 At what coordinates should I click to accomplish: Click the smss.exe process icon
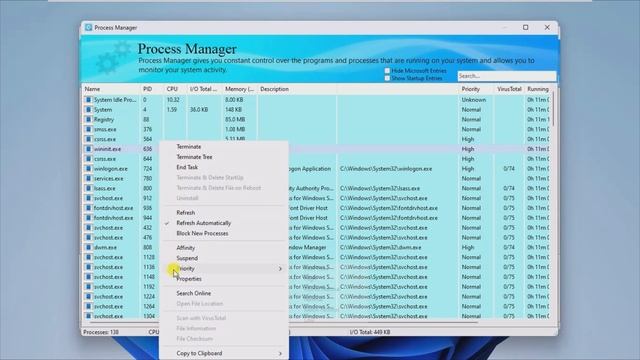(88, 129)
